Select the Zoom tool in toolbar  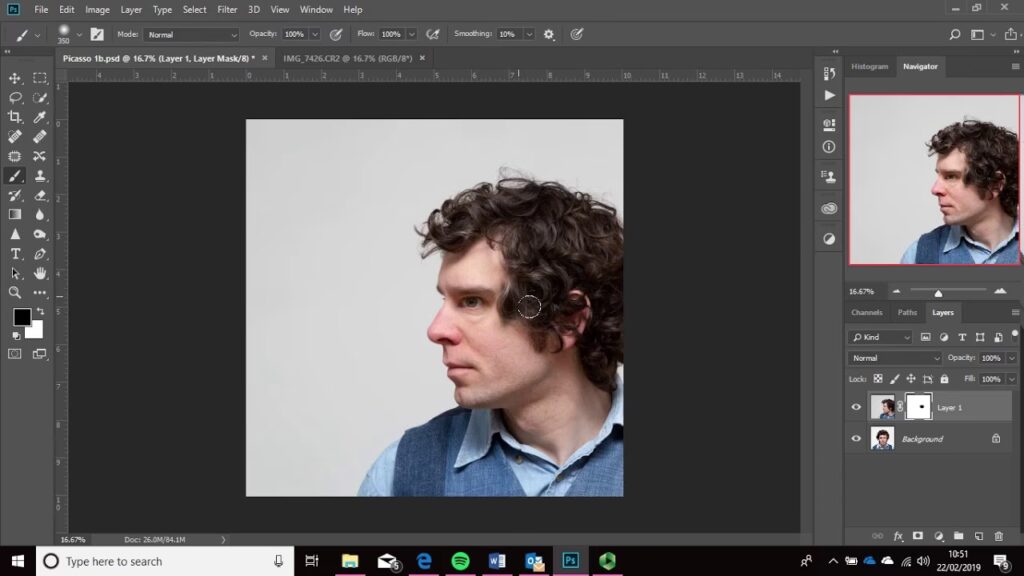(15, 292)
